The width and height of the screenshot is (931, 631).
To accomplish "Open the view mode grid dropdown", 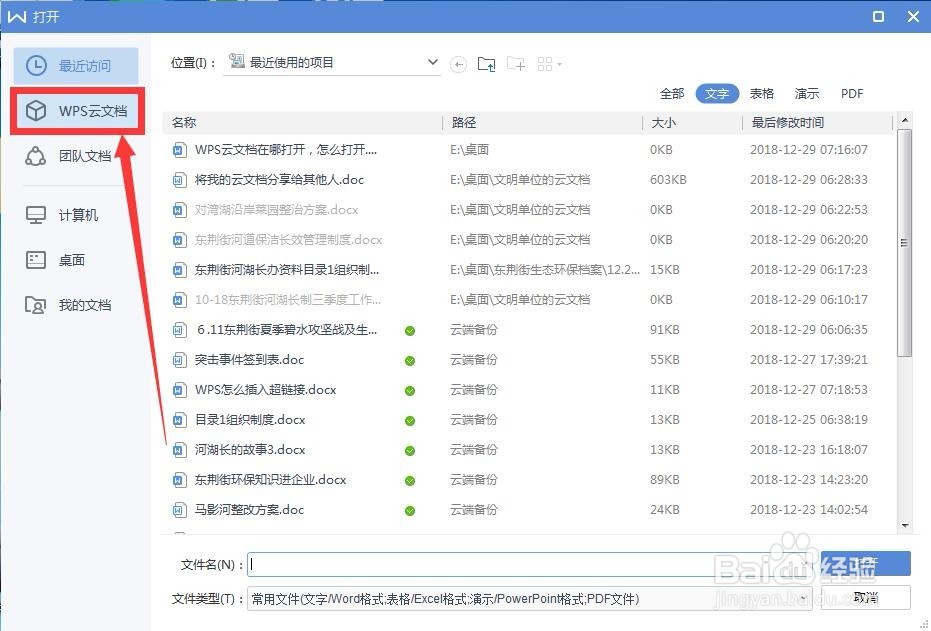I will (549, 64).
